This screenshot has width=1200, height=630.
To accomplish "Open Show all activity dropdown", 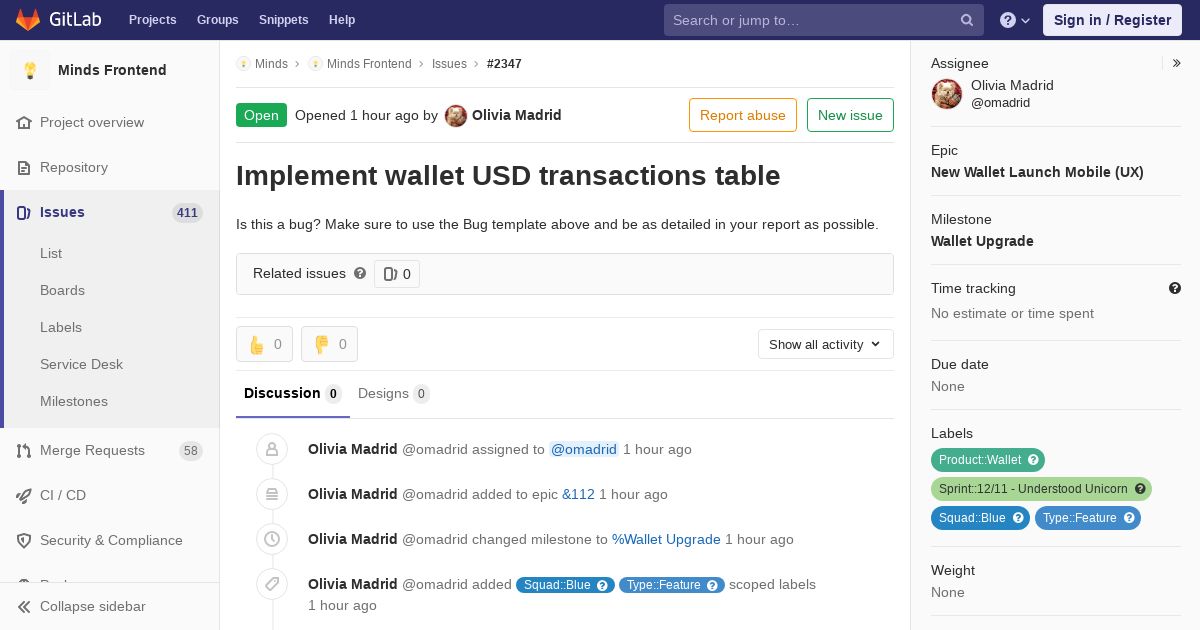I will 826,344.
